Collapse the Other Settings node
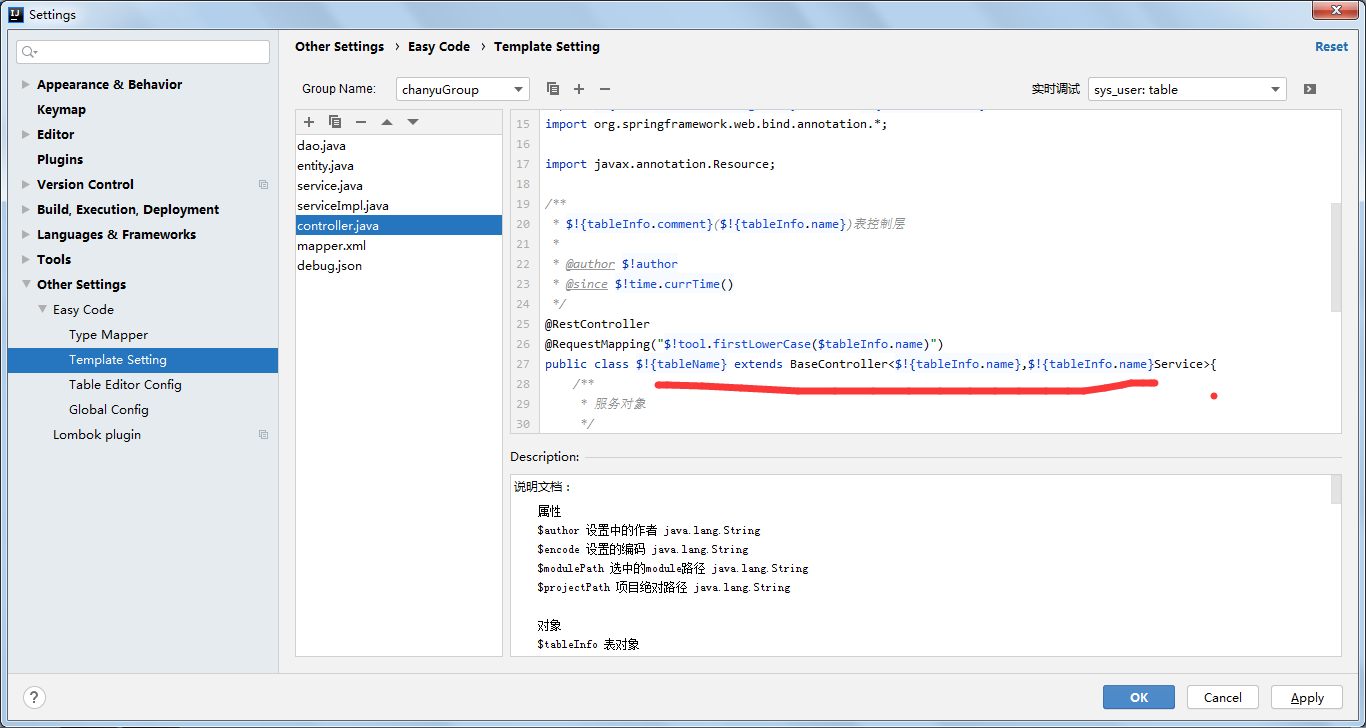Viewport: 1366px width, 728px height. click(x=26, y=284)
